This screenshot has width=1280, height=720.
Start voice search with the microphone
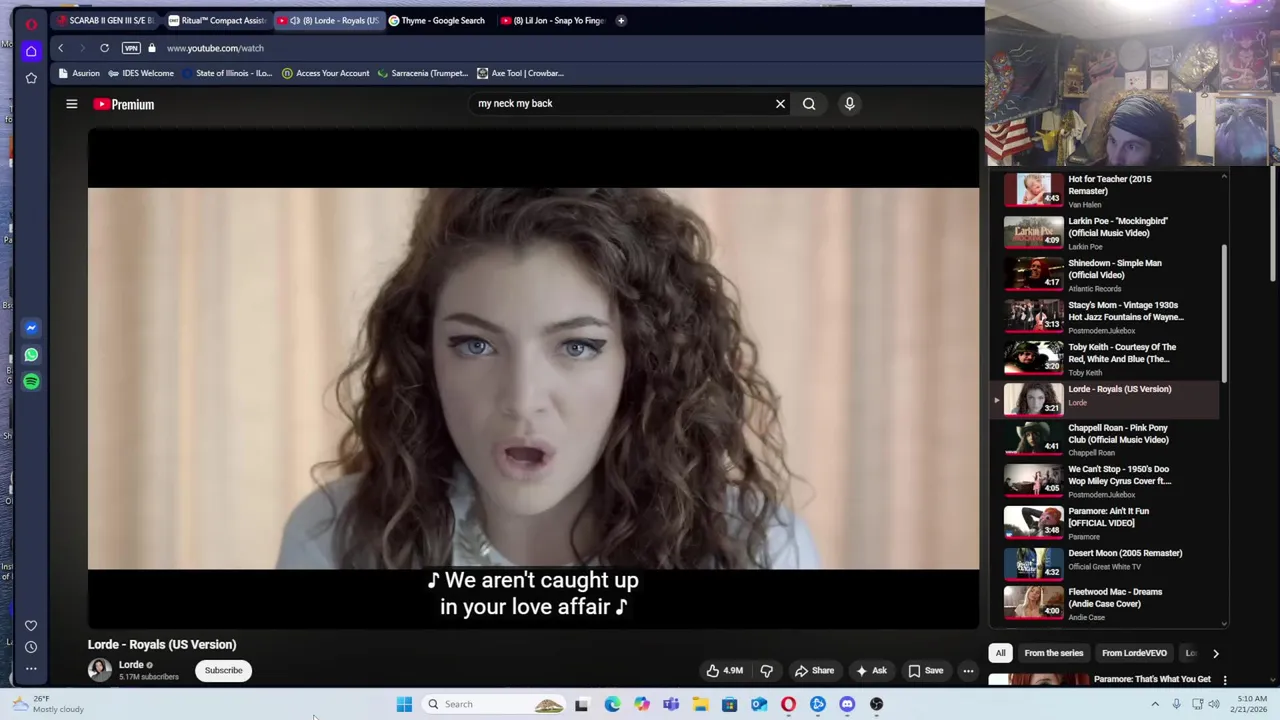[849, 103]
